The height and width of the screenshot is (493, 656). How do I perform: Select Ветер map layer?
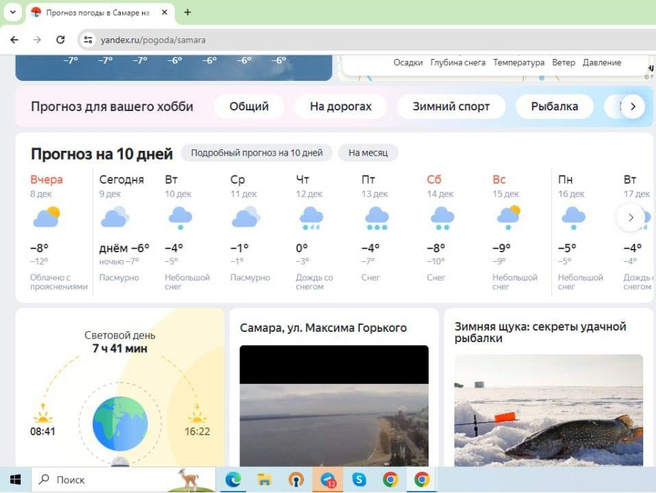click(564, 63)
